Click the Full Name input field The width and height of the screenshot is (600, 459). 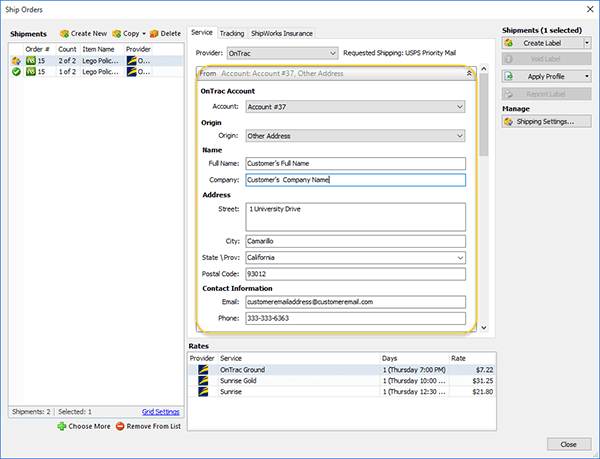coord(355,163)
